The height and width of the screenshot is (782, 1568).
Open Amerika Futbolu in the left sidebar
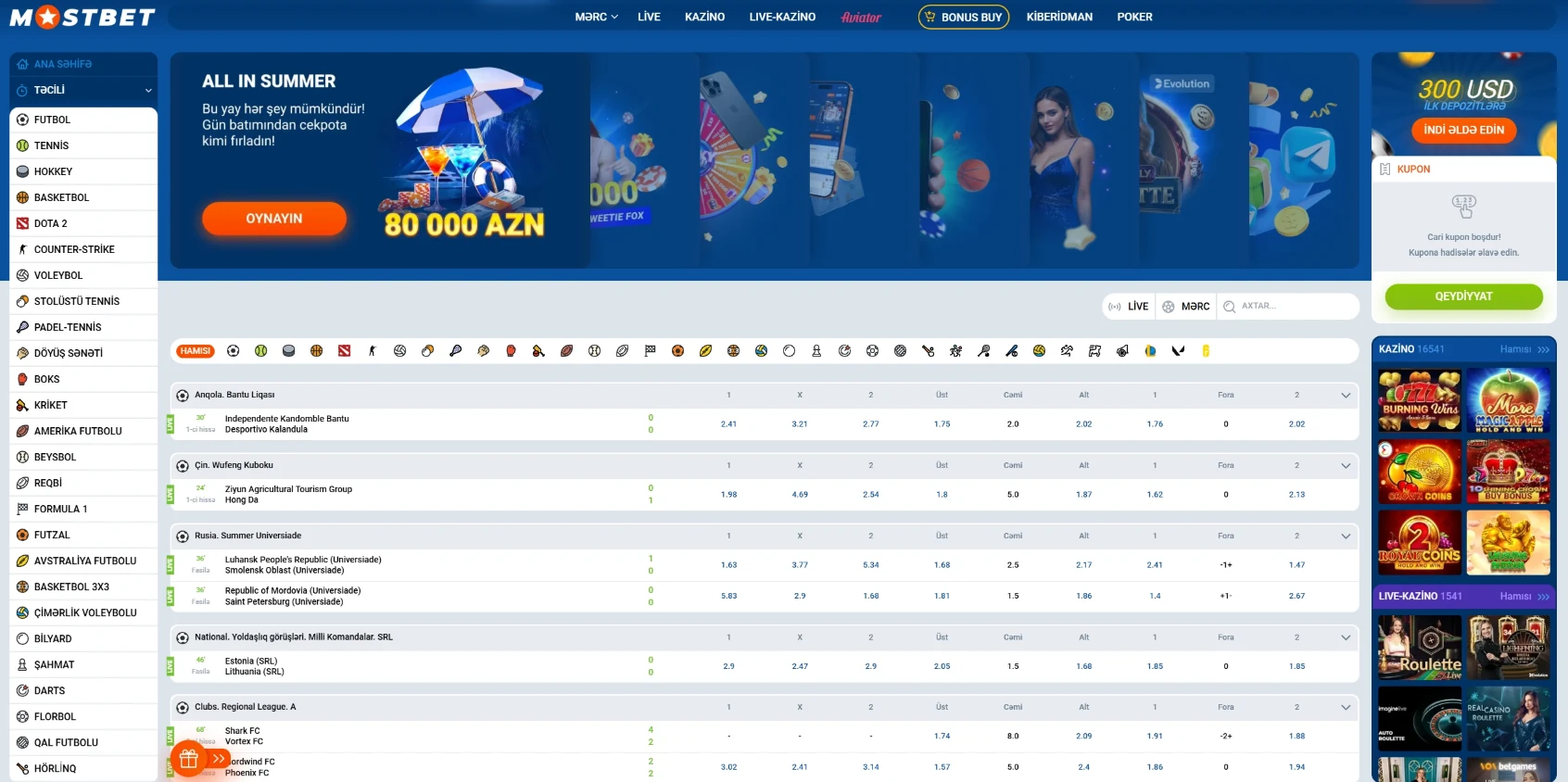(x=83, y=431)
